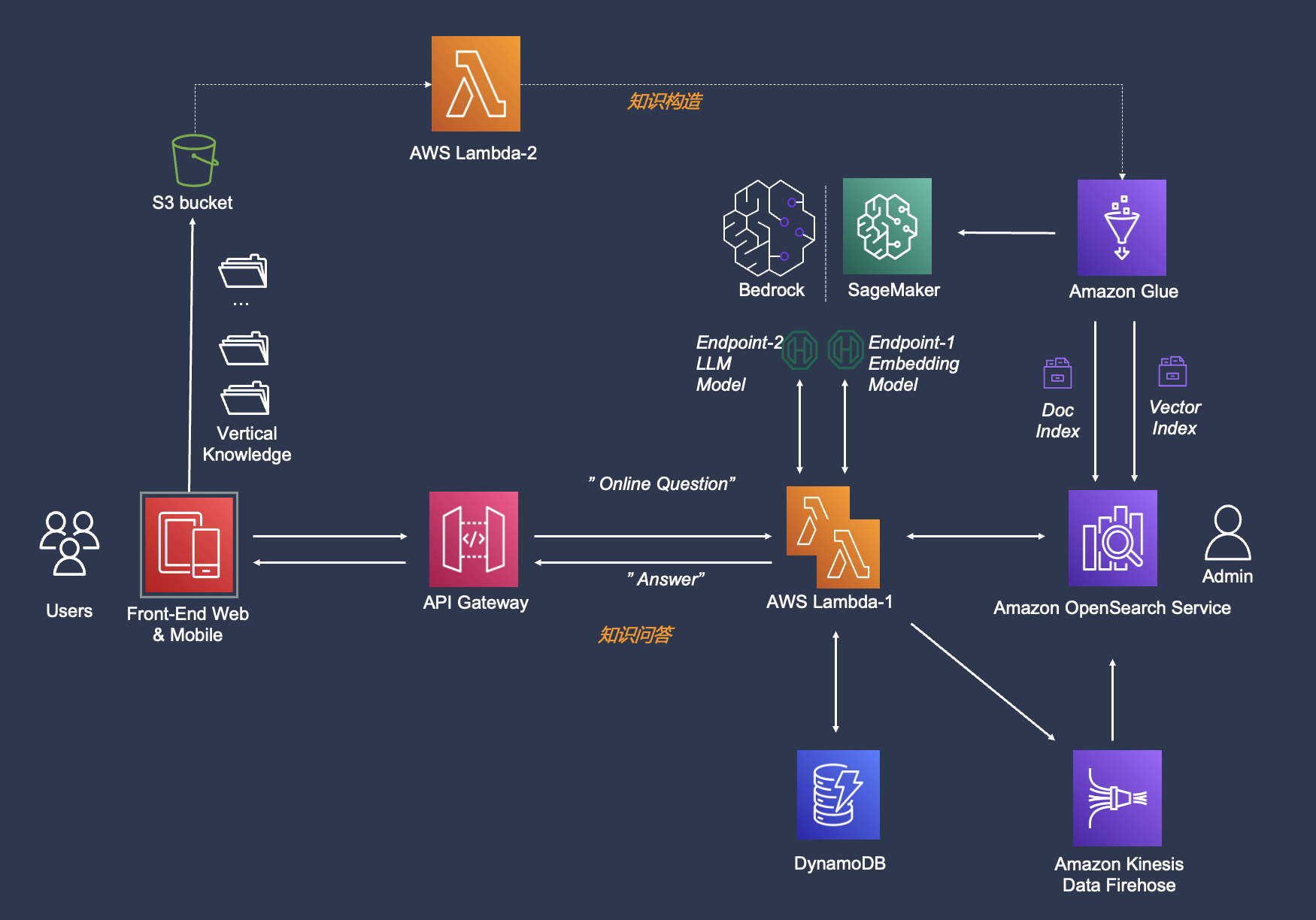Screen dimensions: 1316x920
Task: Click the "Front-End Web & Mobile" label
Action: pos(188,625)
